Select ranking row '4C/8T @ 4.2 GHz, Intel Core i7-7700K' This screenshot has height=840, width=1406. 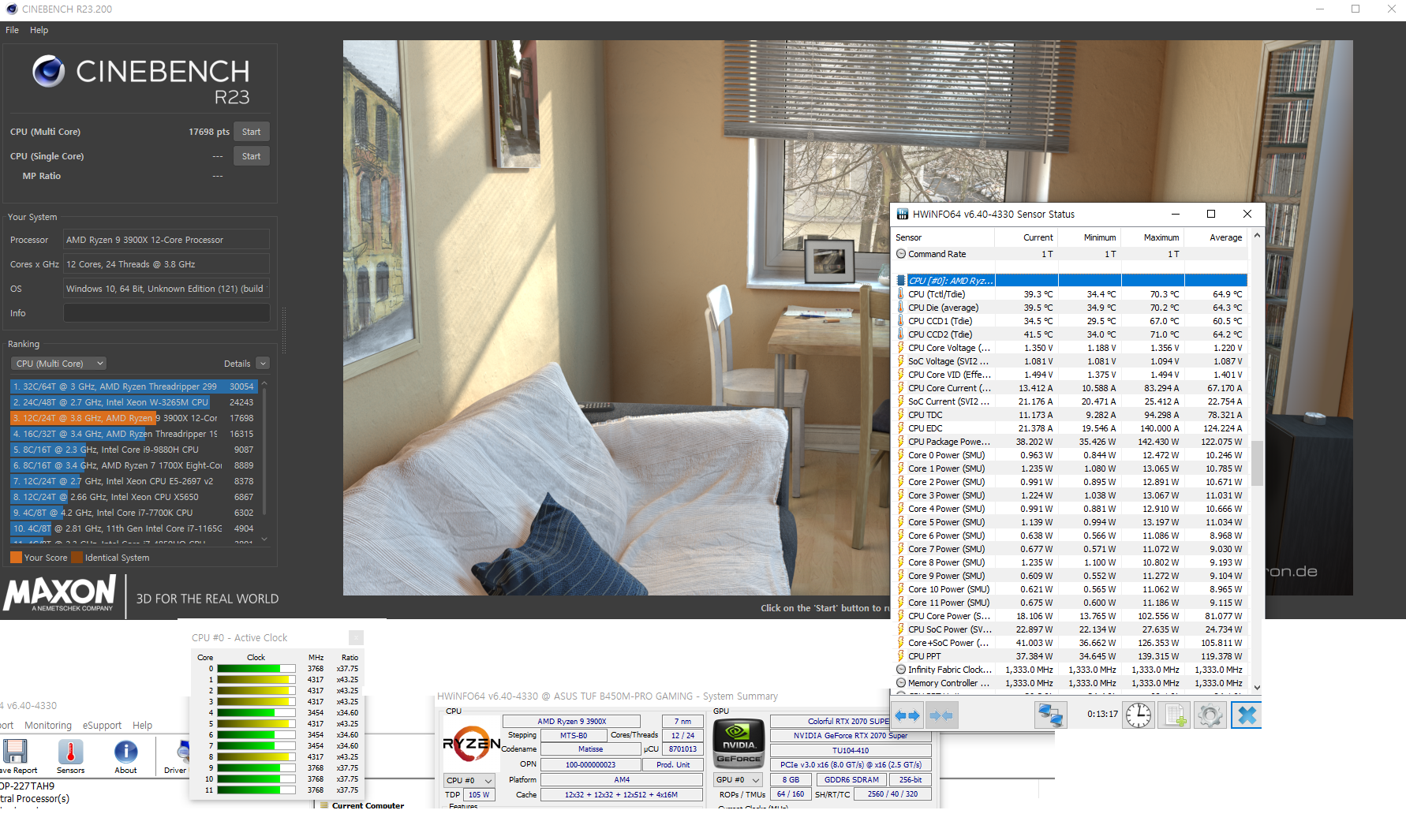coord(133,513)
